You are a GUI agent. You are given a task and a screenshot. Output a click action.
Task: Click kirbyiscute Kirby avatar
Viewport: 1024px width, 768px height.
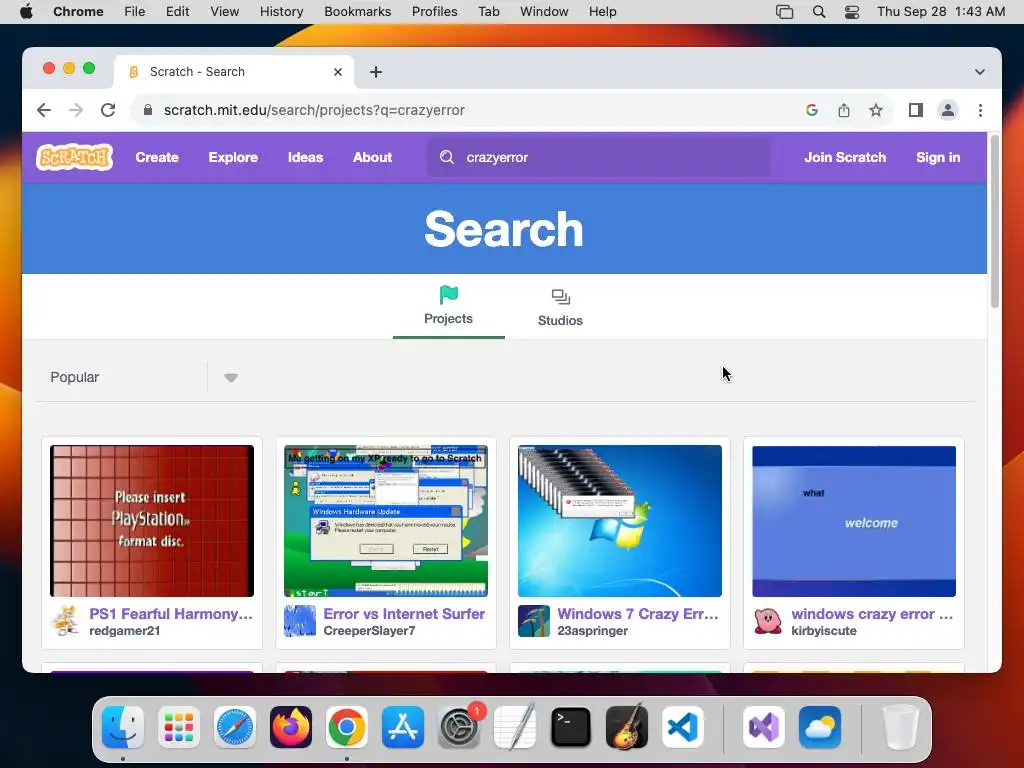click(x=768, y=621)
